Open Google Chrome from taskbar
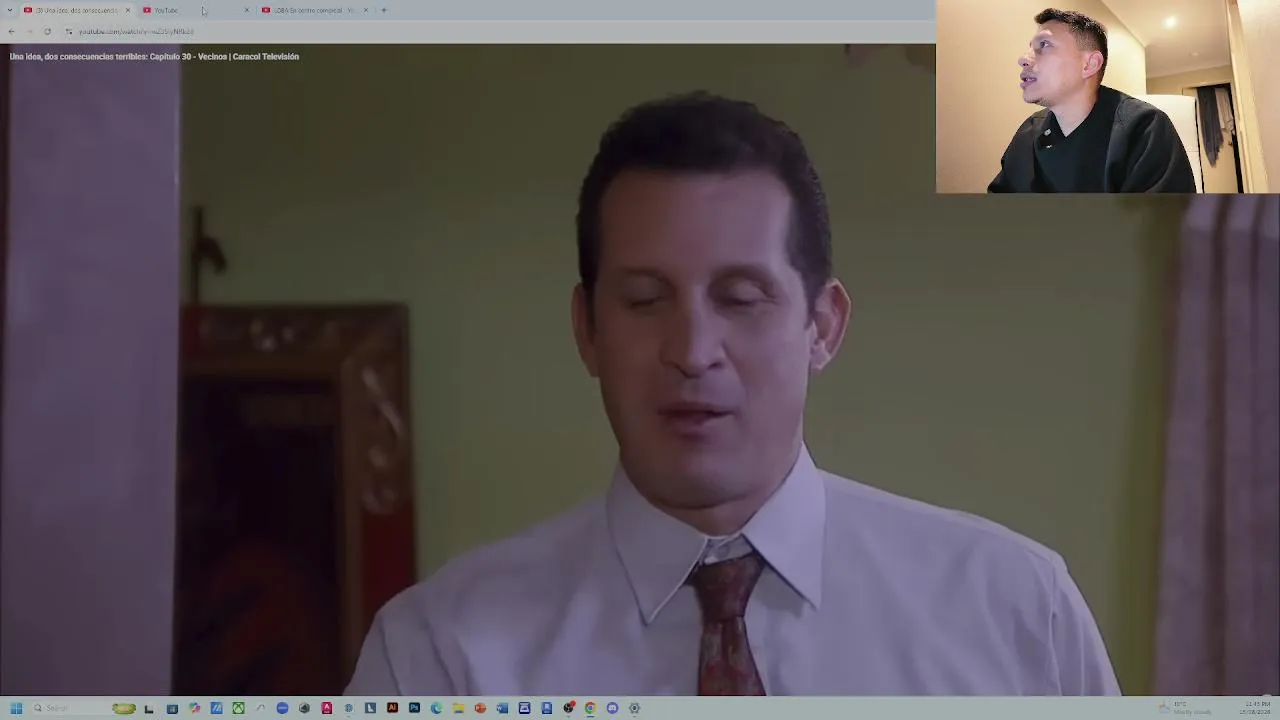 tap(590, 708)
